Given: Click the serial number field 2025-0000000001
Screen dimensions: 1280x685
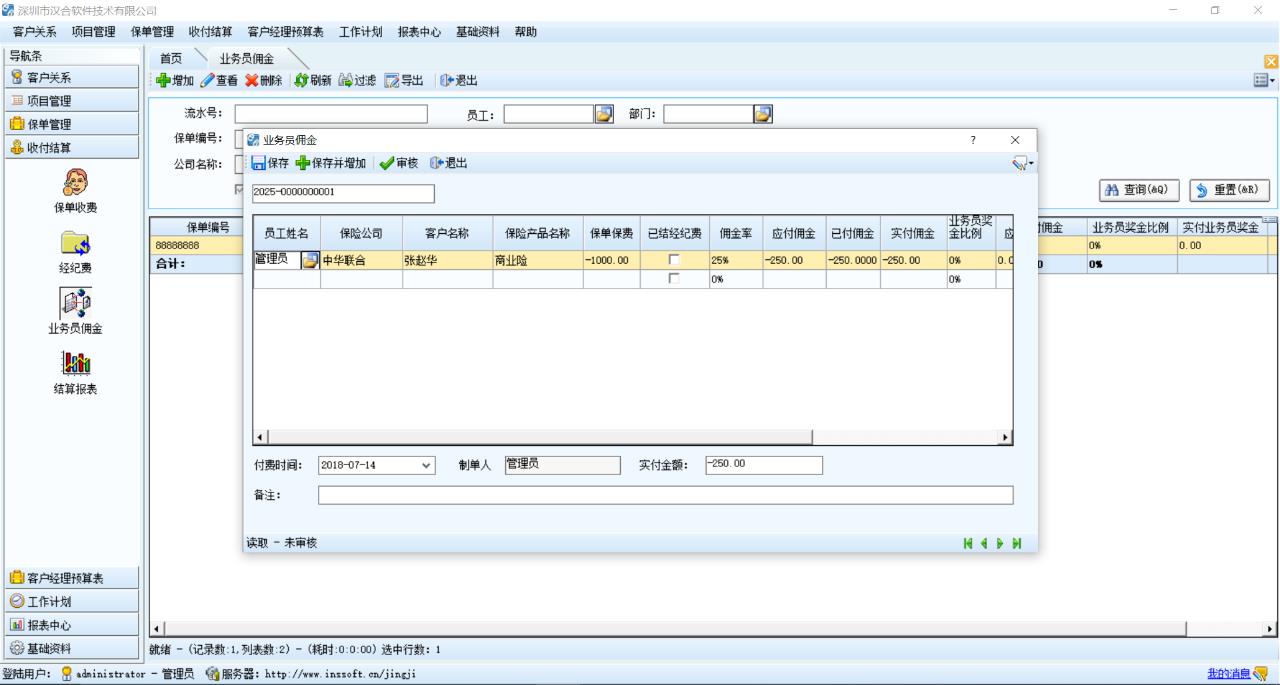Looking at the screenshot, I should point(343,193).
